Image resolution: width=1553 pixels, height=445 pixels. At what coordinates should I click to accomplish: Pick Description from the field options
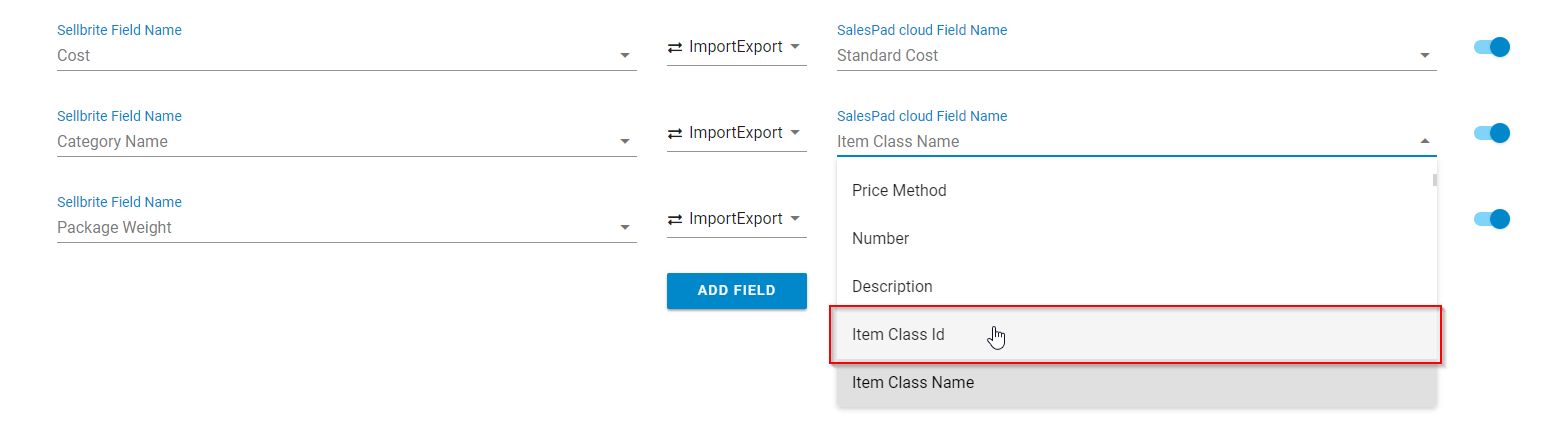(x=892, y=286)
